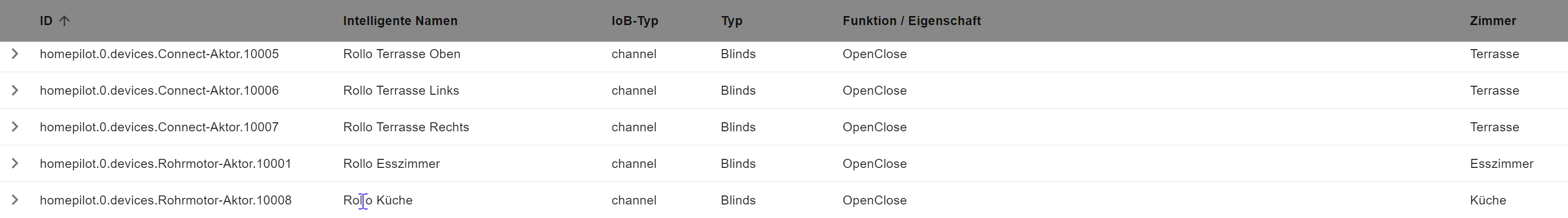Select the Rollo Terrasse Links name cell
The width and height of the screenshot is (1568, 218).
click(401, 91)
